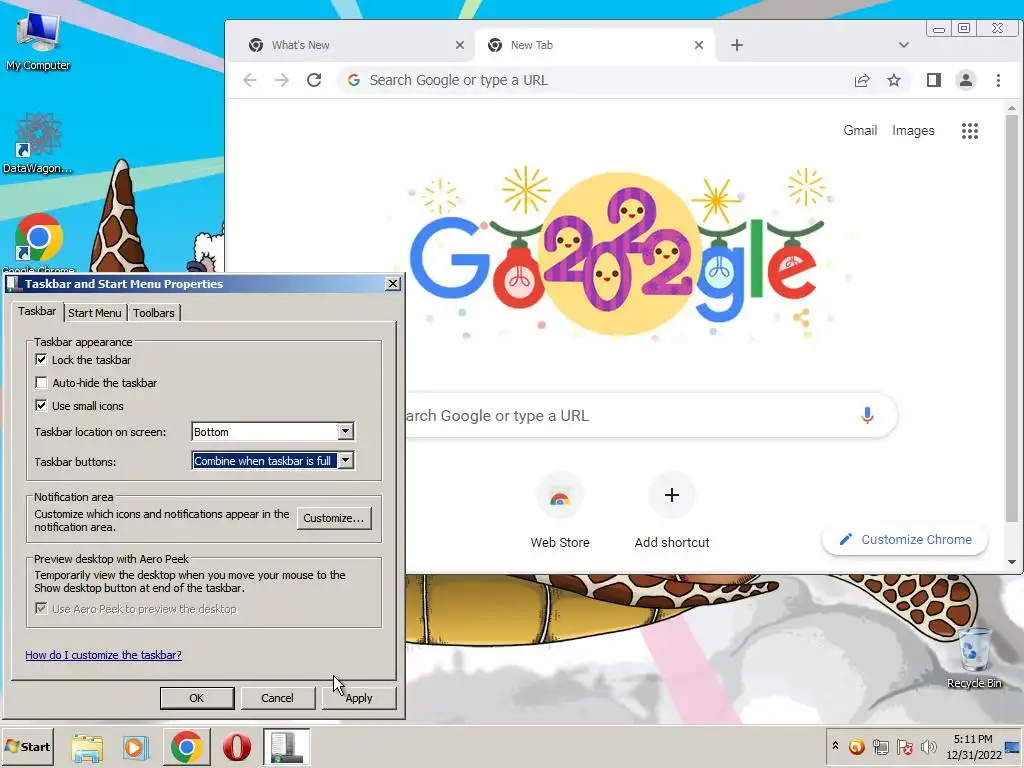Open Gmail link

(x=859, y=131)
